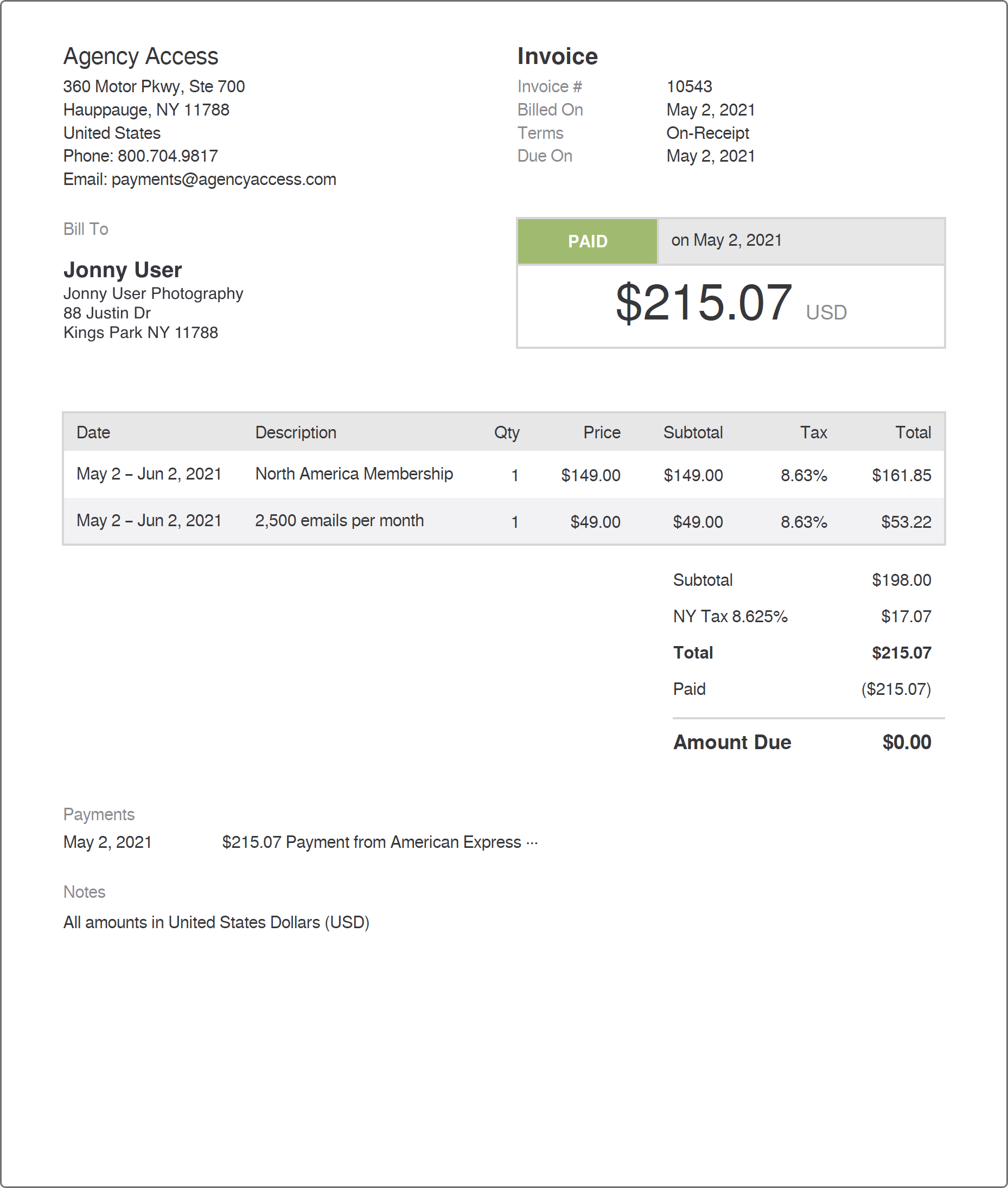Select the North America Membership row

point(503,474)
